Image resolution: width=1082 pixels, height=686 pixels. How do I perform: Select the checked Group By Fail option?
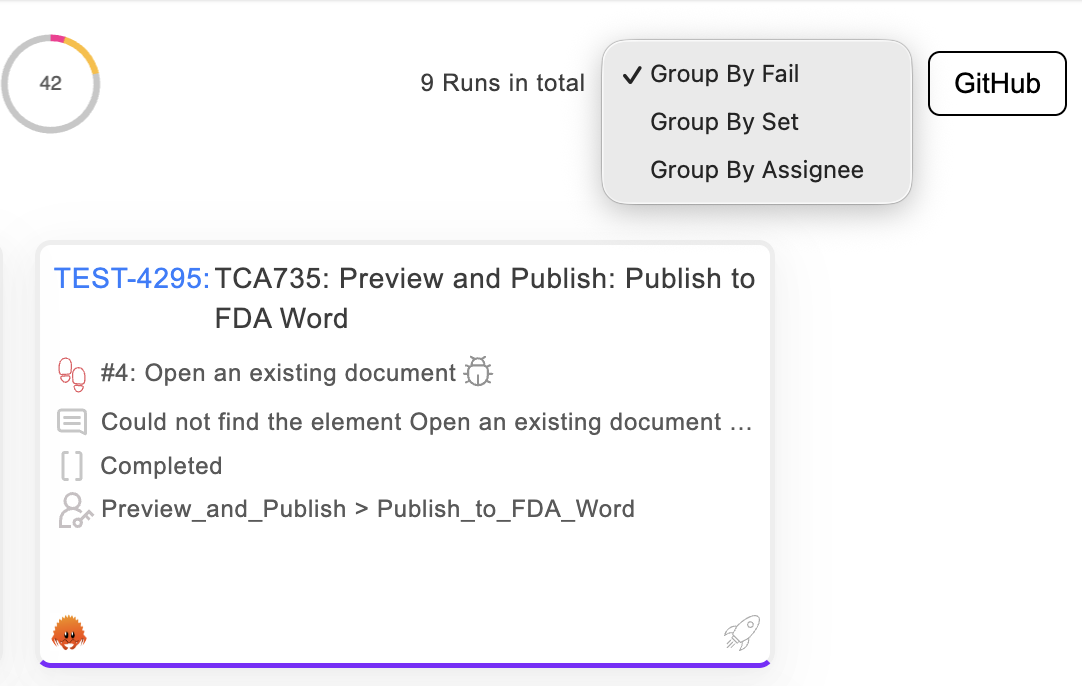tap(724, 74)
